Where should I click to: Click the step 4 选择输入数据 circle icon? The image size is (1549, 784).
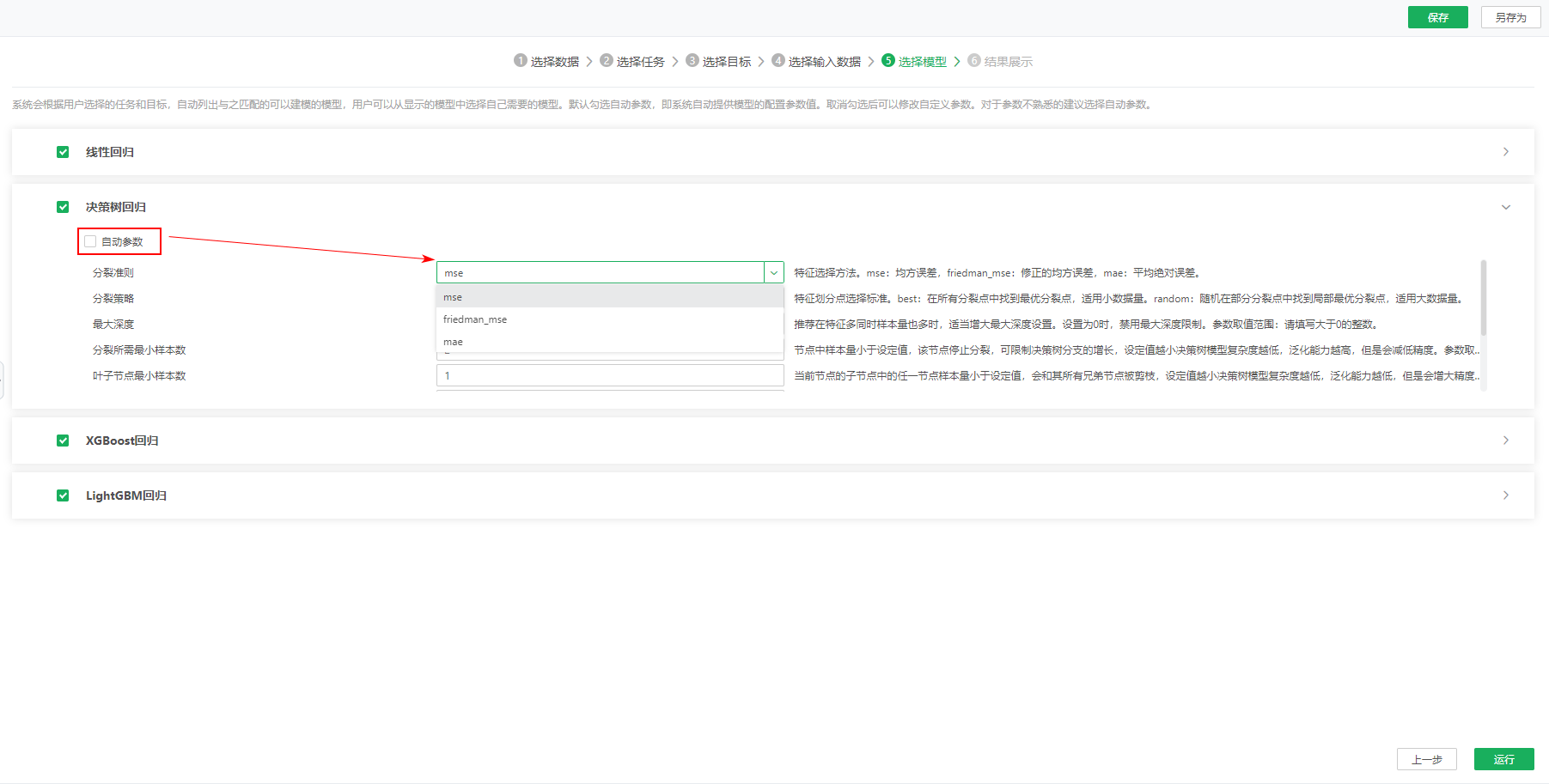click(x=778, y=61)
